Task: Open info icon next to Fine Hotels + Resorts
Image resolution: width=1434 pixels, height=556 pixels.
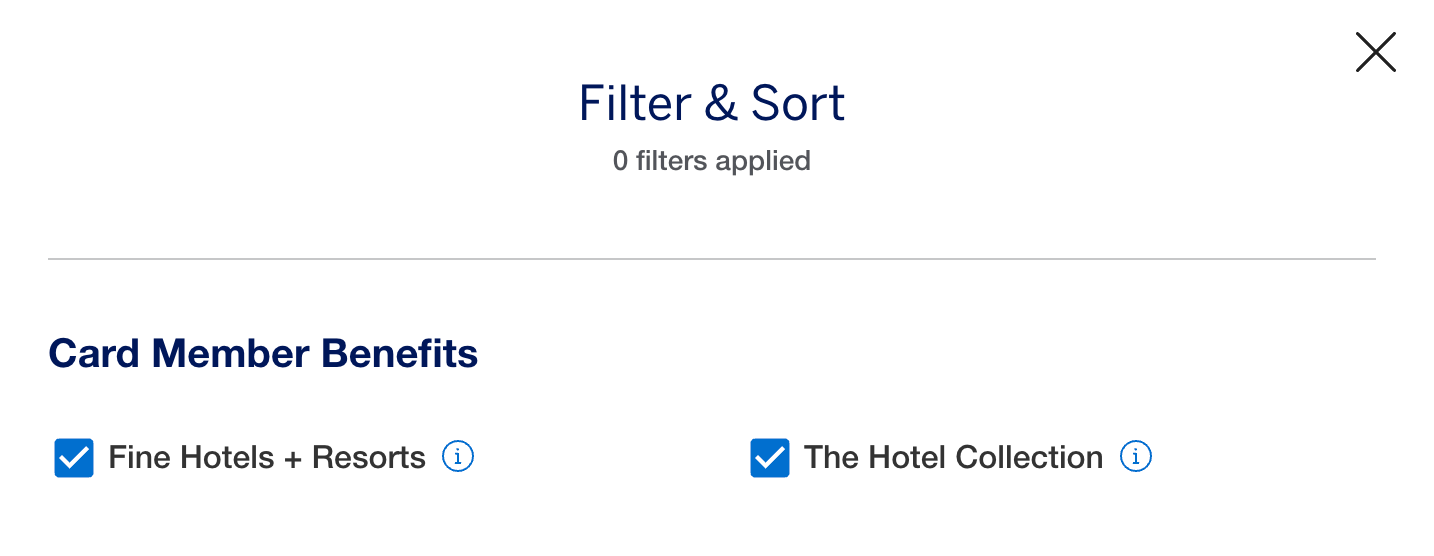Action: click(x=458, y=457)
